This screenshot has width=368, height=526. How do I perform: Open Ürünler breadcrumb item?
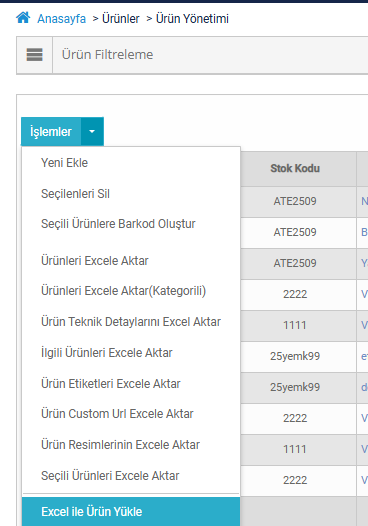(121, 19)
